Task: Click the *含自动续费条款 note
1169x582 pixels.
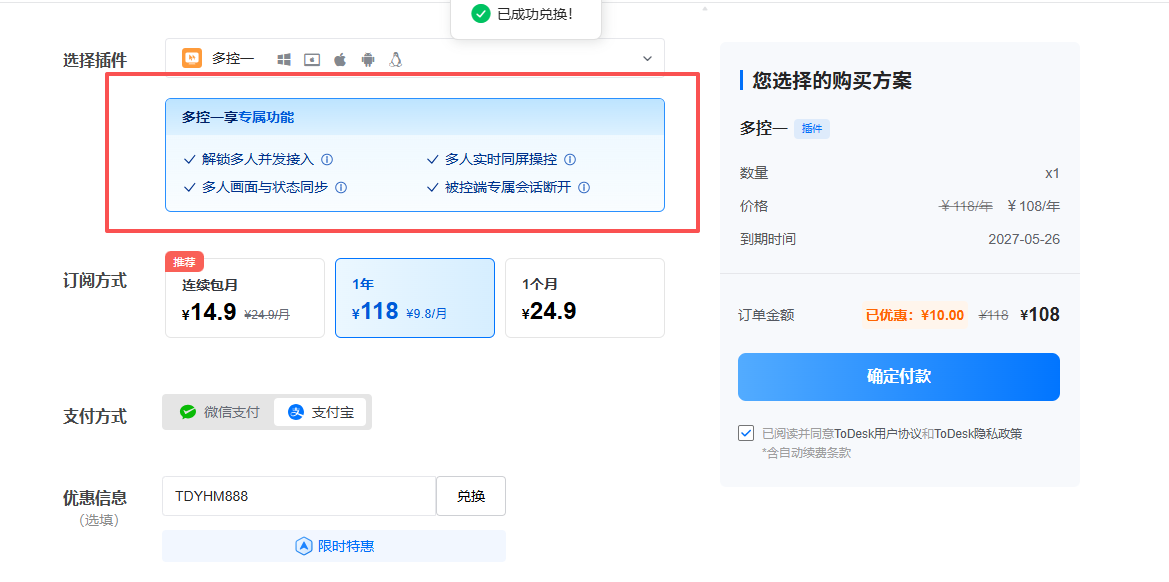Action: tap(806, 452)
